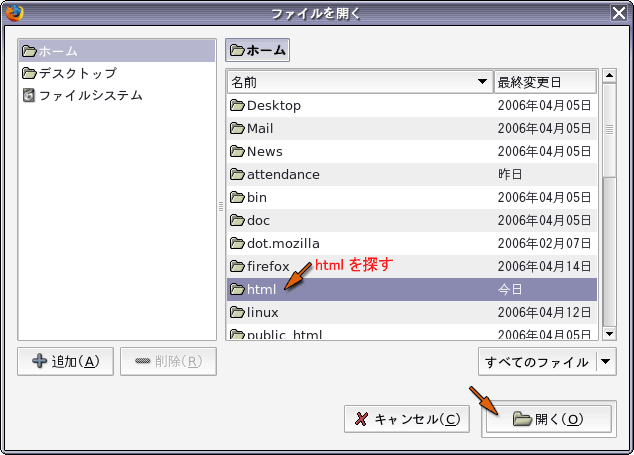Select the News folder name
634x455 pixels.
coord(264,152)
